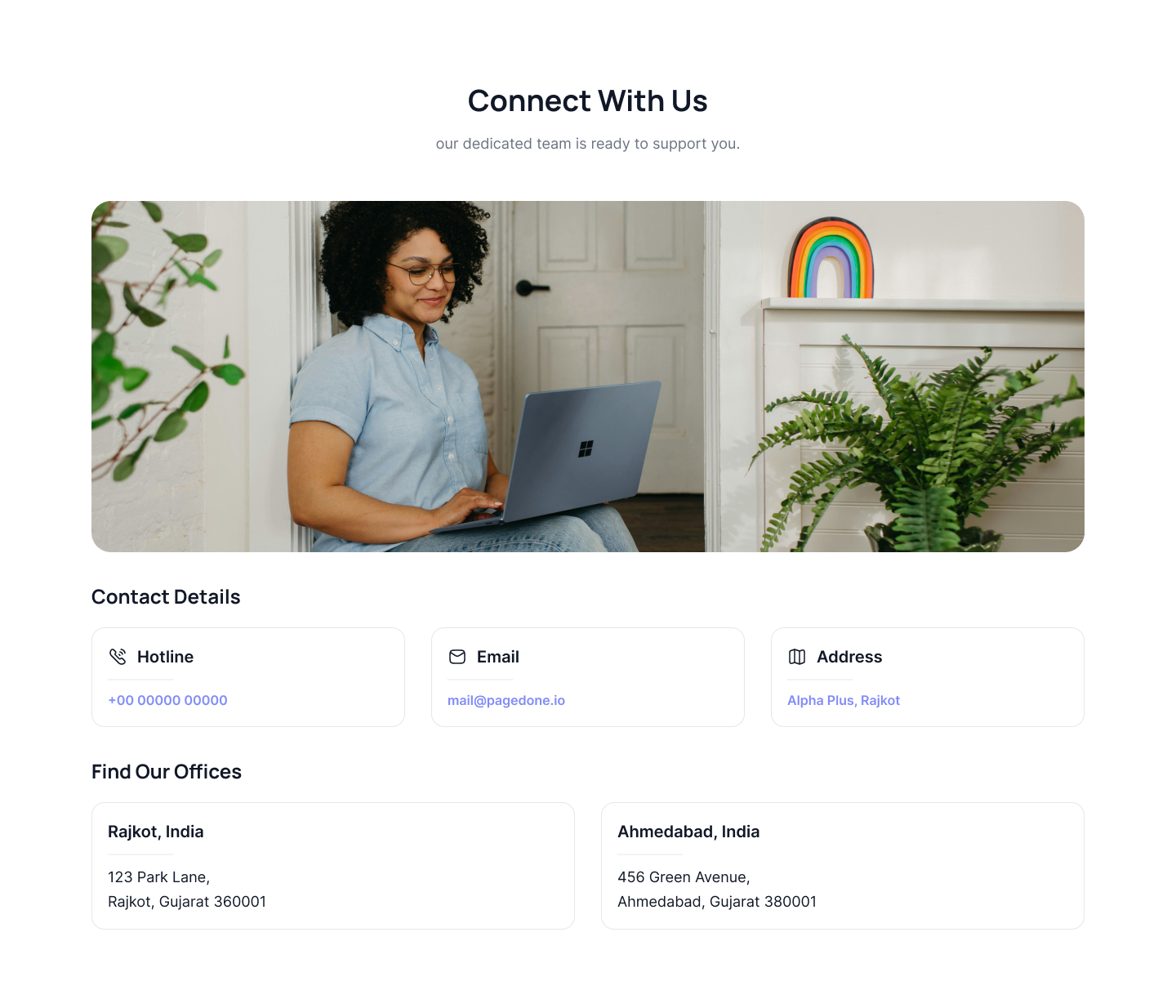Screen dimensions: 1176x1008
Task: Click the Rajkot, Gujarat 360001 postal line
Action: 187,902
